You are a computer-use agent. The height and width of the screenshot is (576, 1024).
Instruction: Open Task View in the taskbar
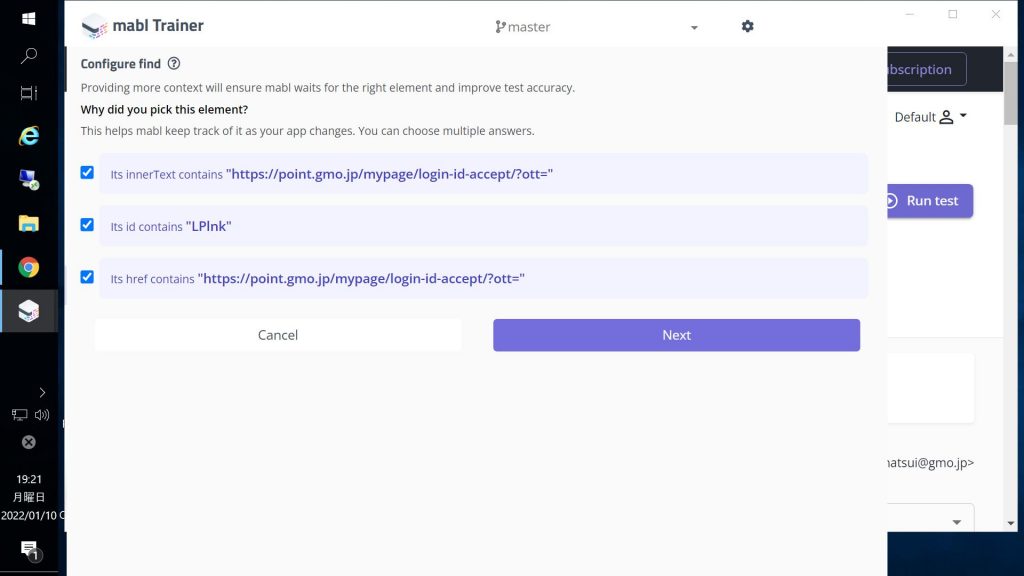29,93
